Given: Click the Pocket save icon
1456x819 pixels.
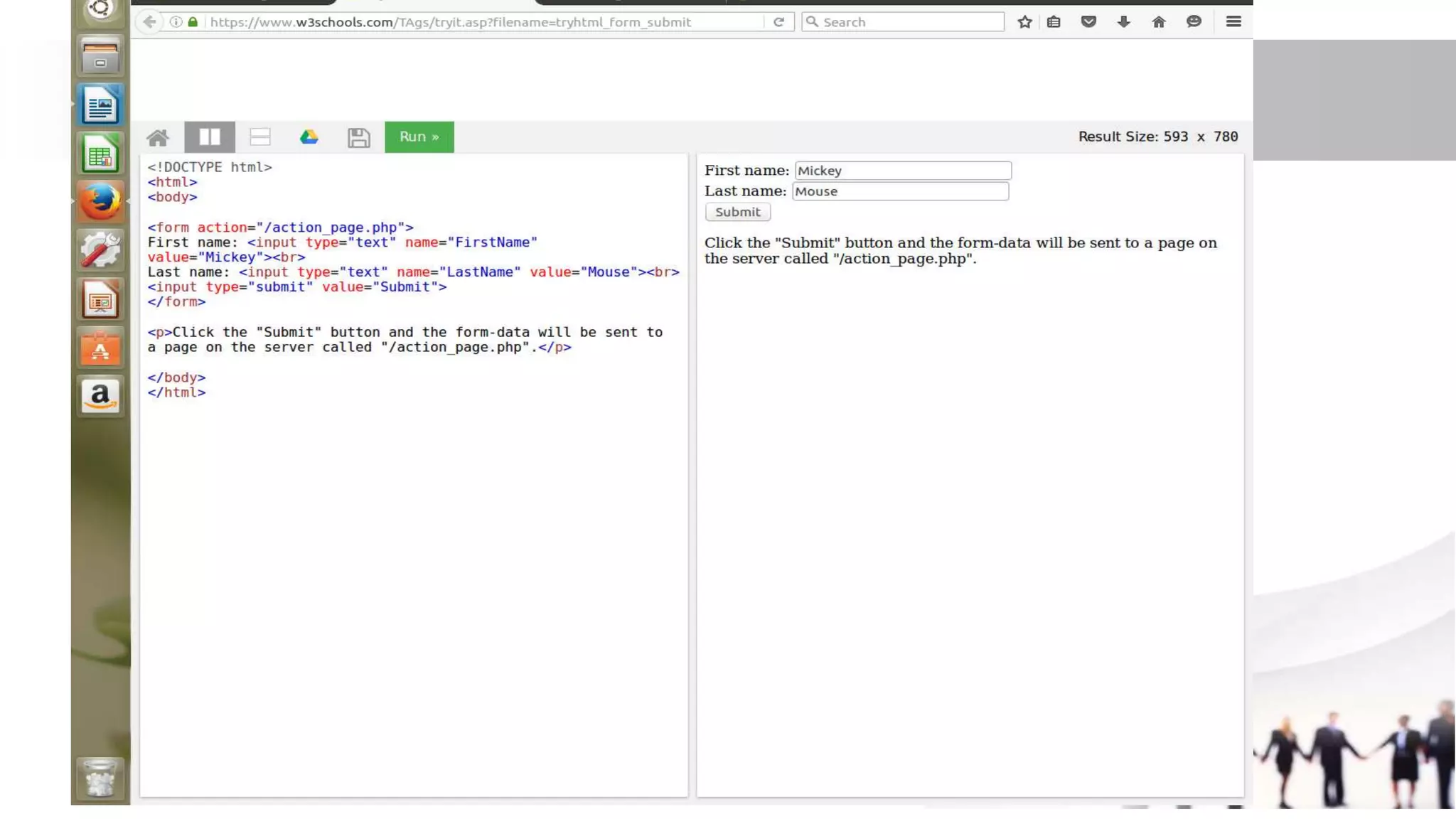Looking at the screenshot, I should click(1088, 22).
